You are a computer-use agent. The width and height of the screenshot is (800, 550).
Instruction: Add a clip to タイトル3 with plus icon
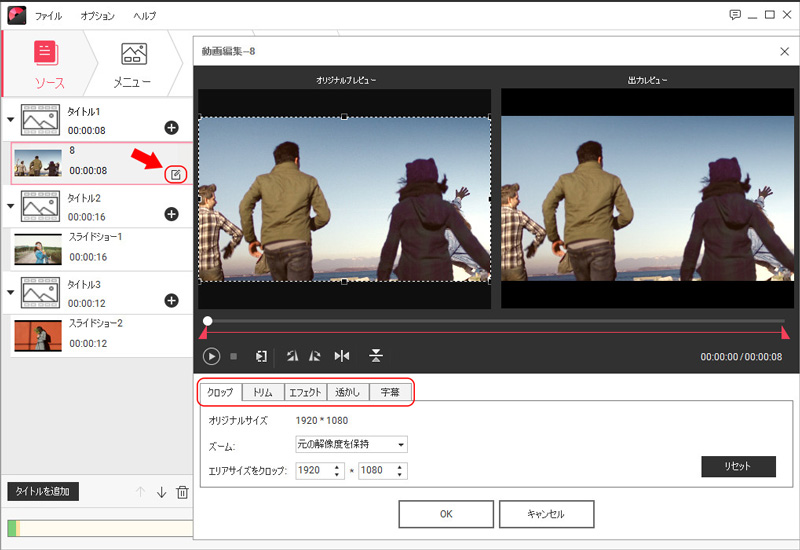(x=171, y=301)
